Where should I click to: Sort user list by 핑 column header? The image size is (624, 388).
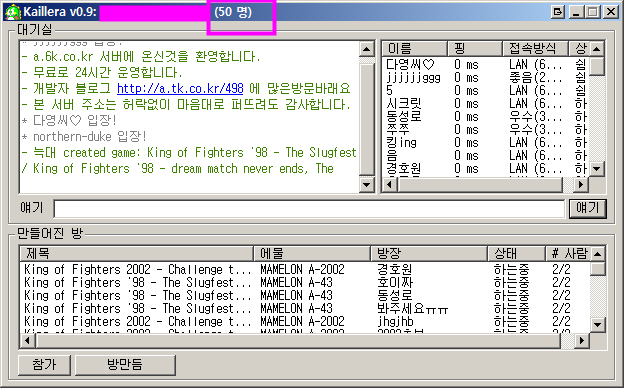[474, 49]
